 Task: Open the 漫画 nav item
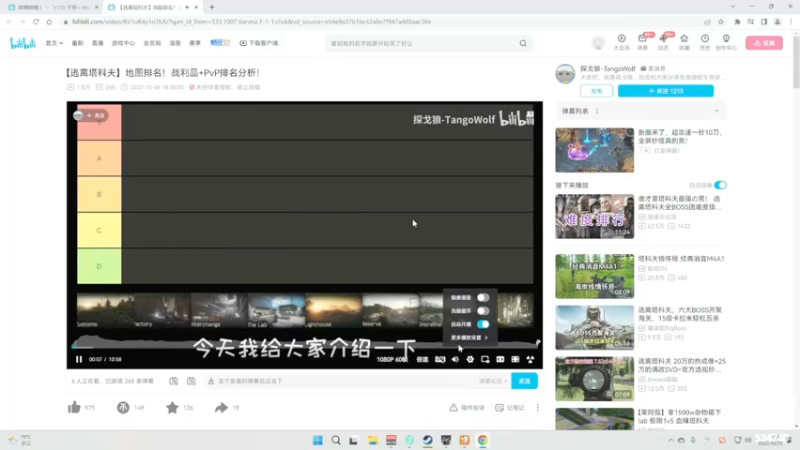(175, 43)
